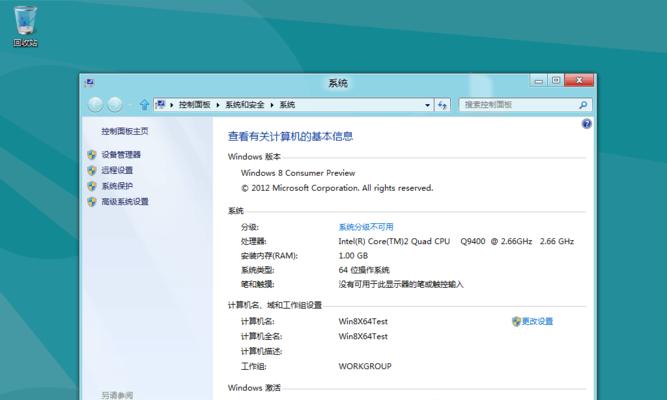Click the 计算机全名 value Win8X64Test
This screenshot has height=400, width=667.
pos(363,336)
